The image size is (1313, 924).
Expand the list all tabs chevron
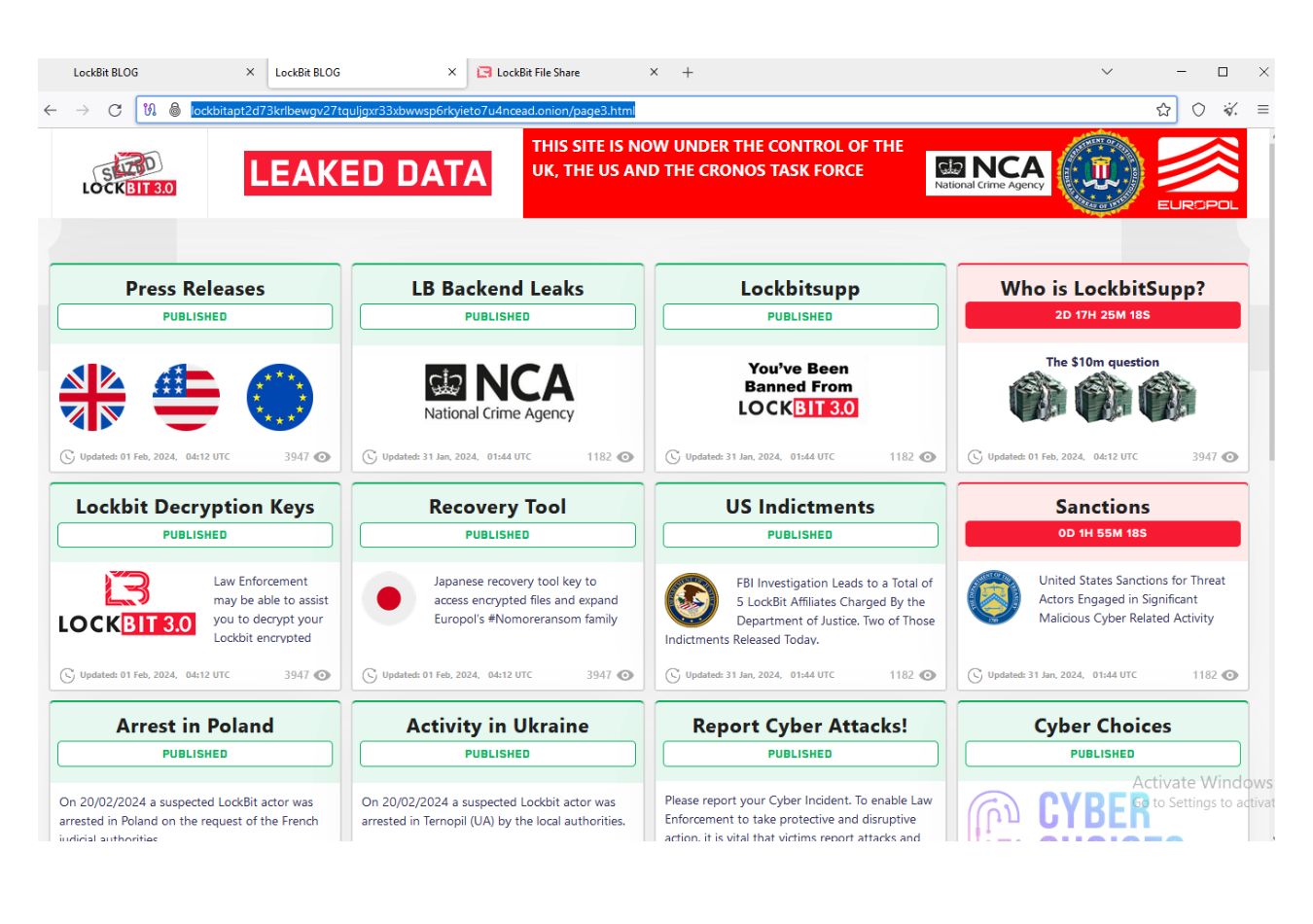point(1107,72)
